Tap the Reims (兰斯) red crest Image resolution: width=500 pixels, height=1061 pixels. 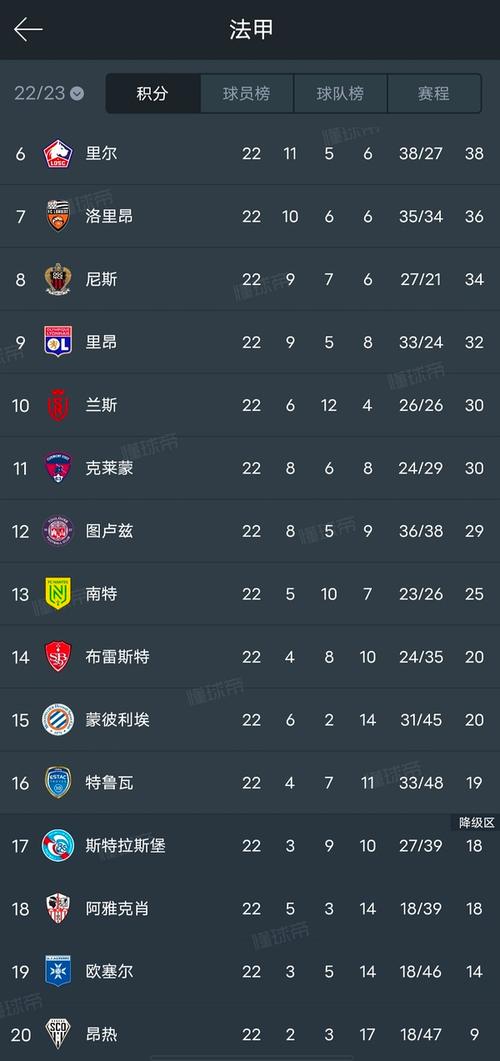[58, 405]
